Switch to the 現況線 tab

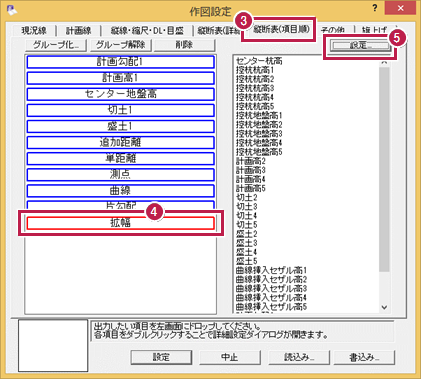34,31
